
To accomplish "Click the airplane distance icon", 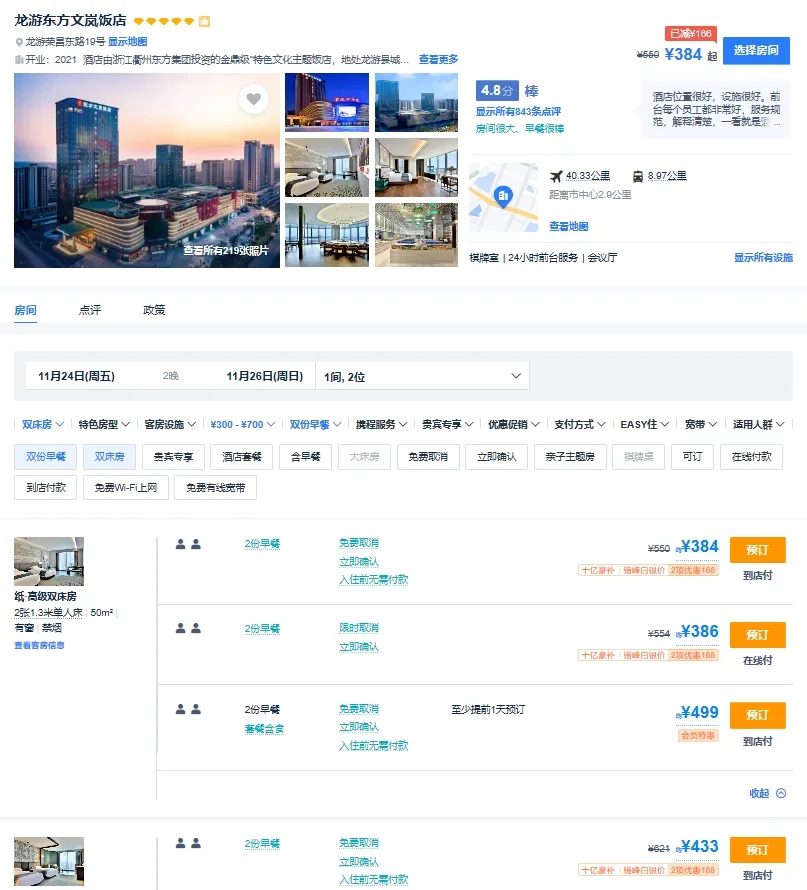I will (556, 176).
